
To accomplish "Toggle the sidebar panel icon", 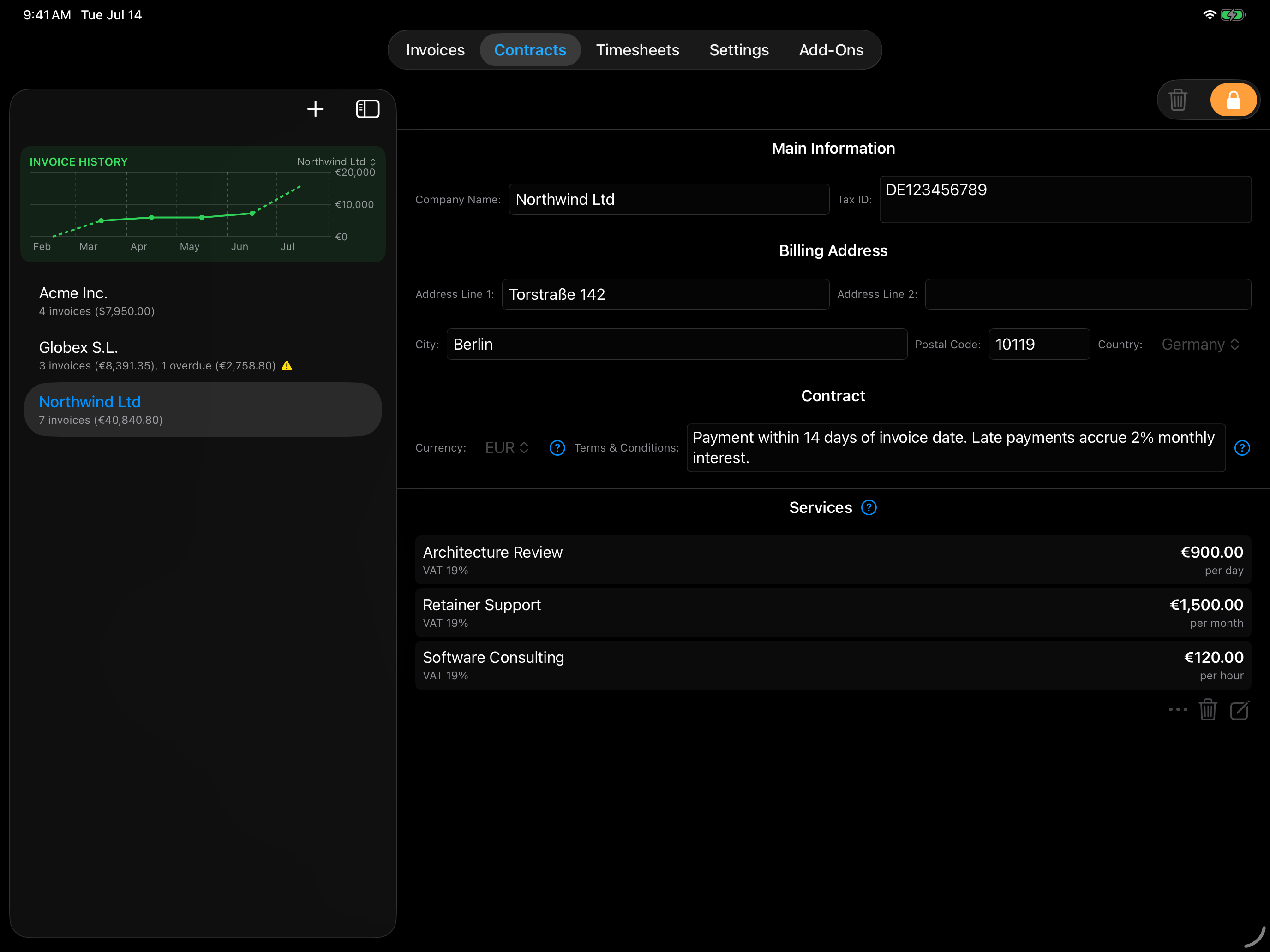I will click(x=367, y=109).
